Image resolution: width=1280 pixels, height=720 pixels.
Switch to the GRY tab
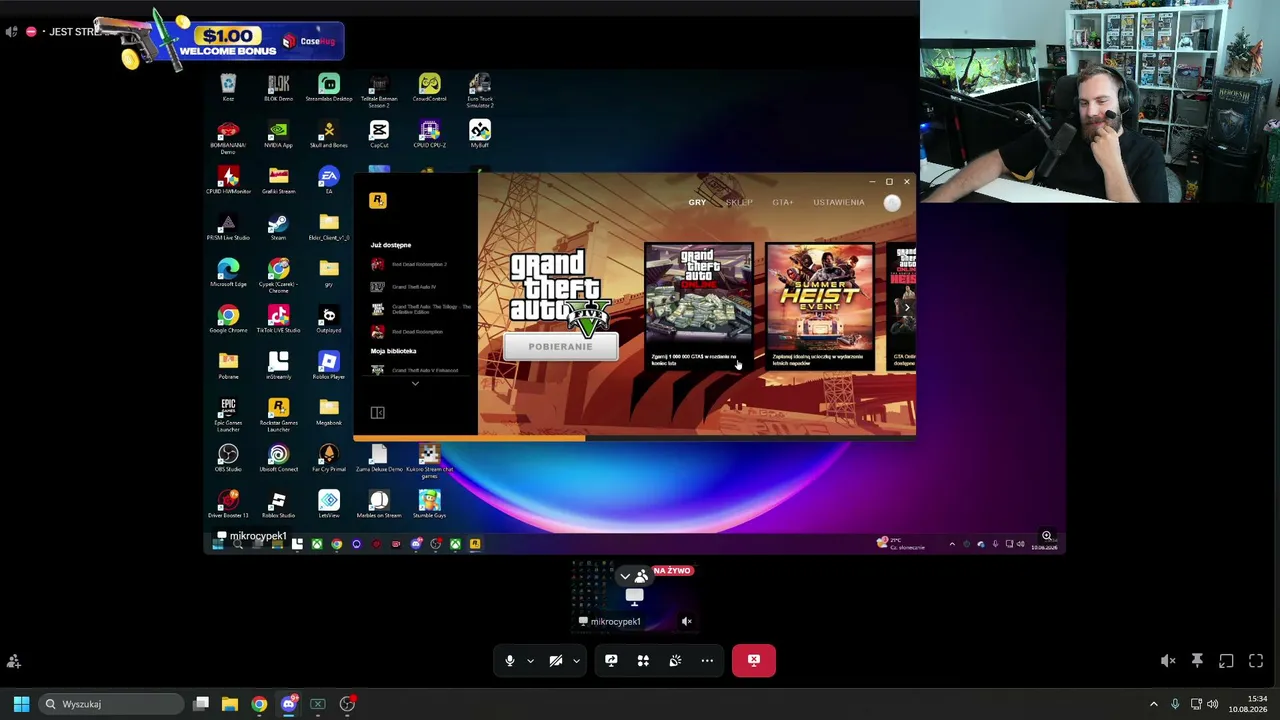(x=697, y=202)
